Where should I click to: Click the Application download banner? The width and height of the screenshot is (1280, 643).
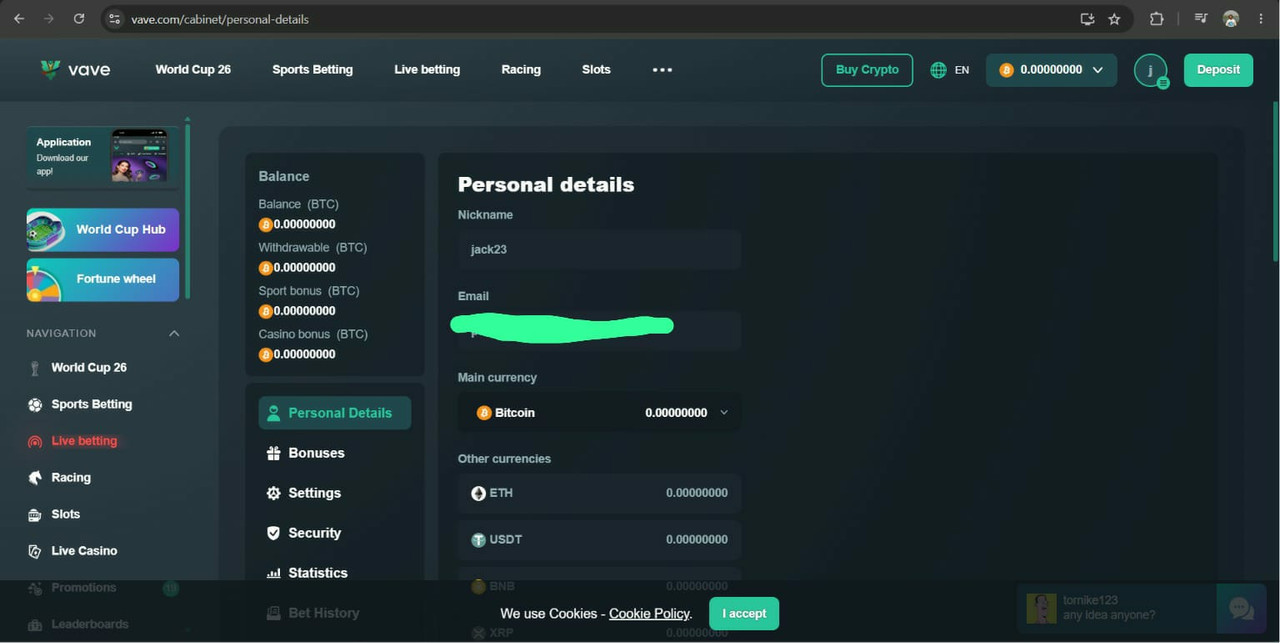(x=103, y=156)
